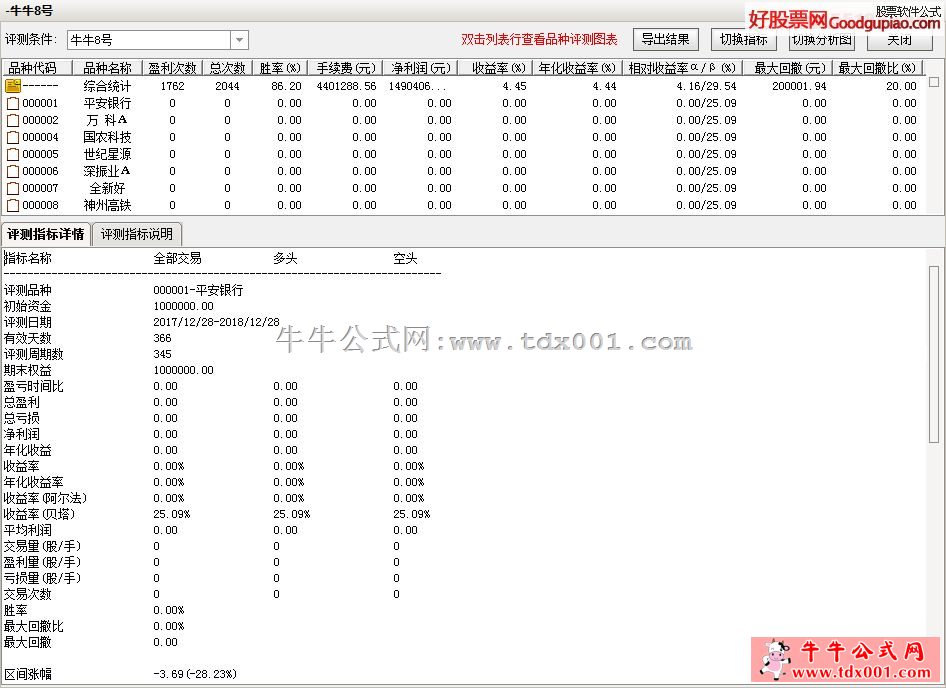The image size is (946, 688).
Task: Sort by the 相对收益率α/β(%) column header
Action: click(682, 68)
